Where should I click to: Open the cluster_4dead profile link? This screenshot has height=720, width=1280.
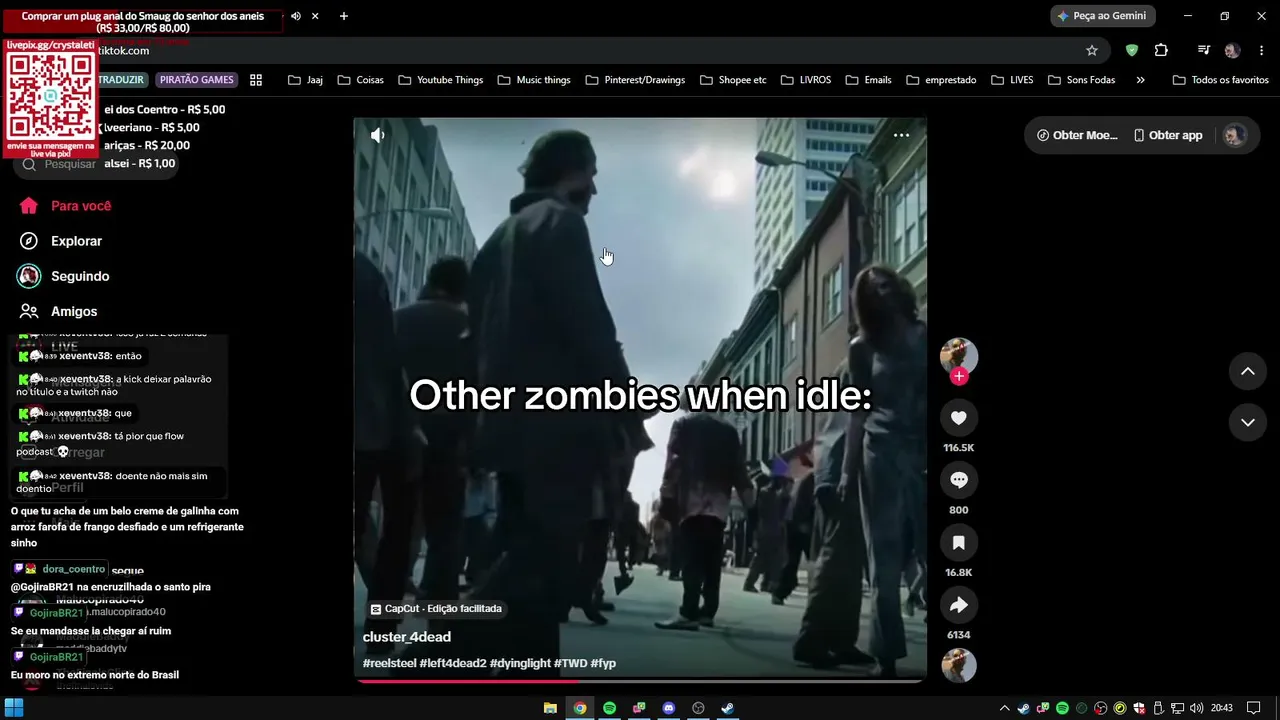coord(407,637)
